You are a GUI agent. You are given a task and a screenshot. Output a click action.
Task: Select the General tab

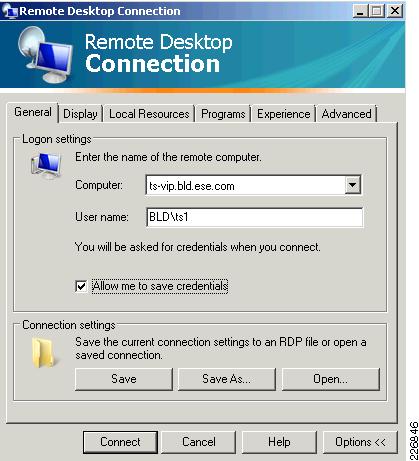(x=33, y=112)
